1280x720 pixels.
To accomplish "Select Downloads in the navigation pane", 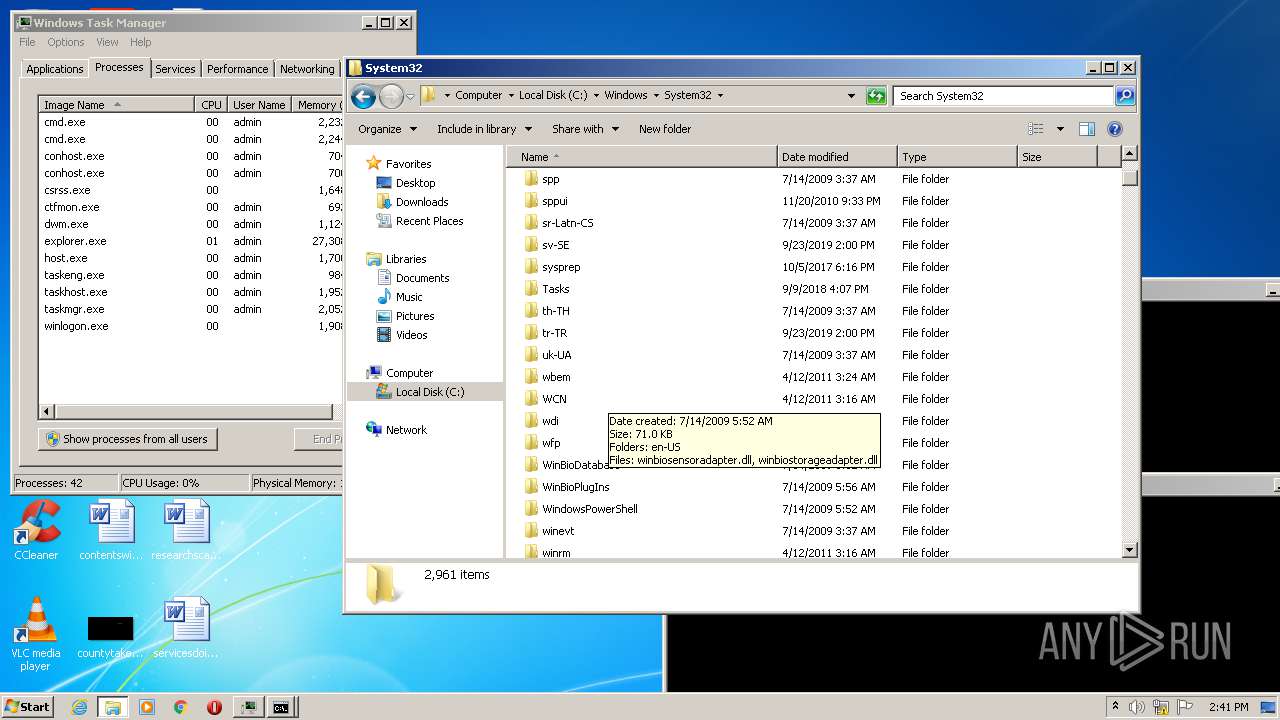I will (x=421, y=202).
